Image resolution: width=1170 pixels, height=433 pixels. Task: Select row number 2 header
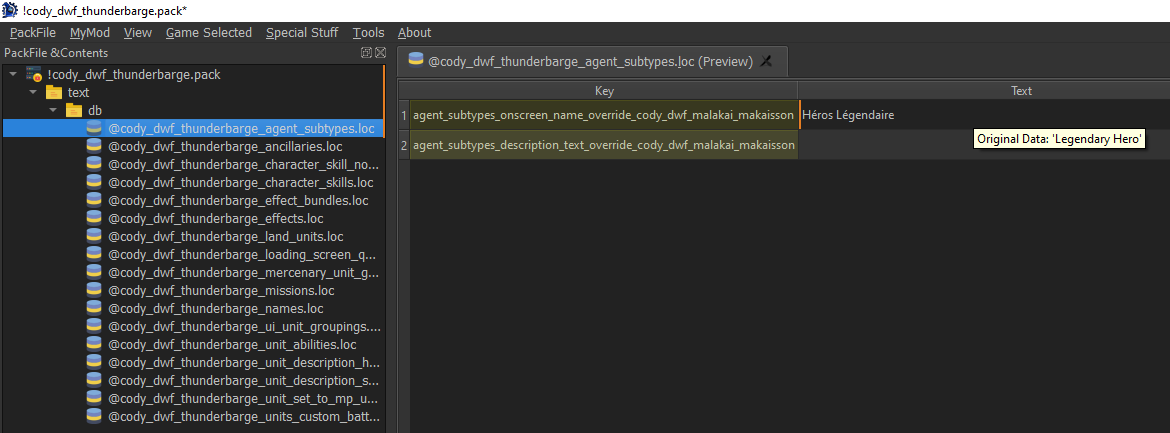[x=404, y=145]
